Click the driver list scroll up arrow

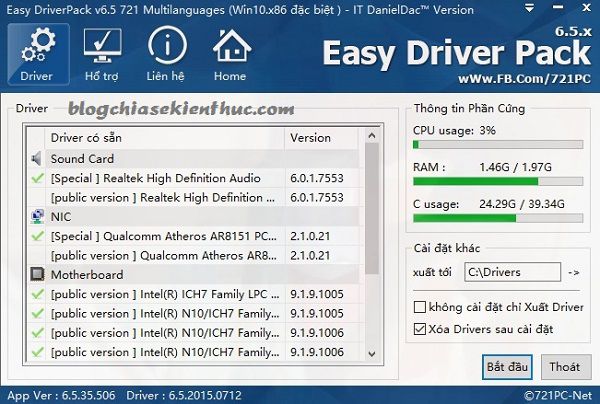click(372, 136)
